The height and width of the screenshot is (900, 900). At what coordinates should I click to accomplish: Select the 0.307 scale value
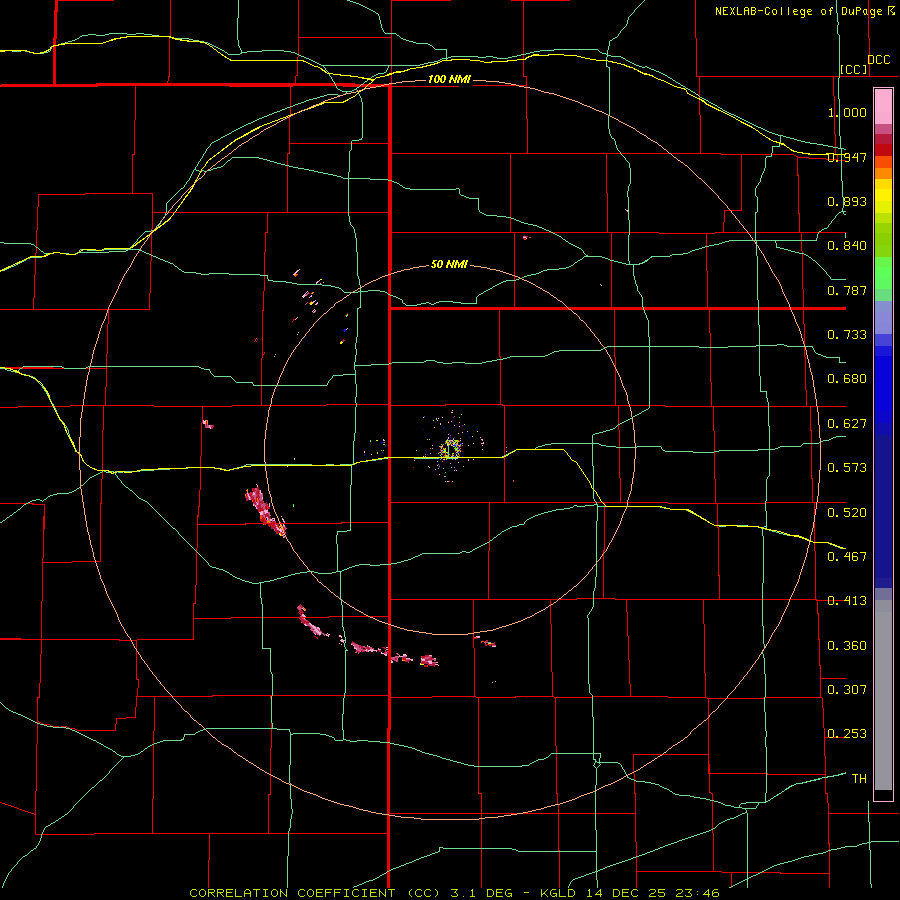[x=847, y=689]
